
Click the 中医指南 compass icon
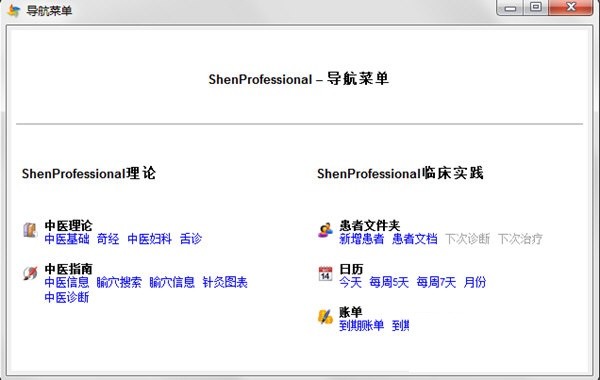(x=30, y=273)
